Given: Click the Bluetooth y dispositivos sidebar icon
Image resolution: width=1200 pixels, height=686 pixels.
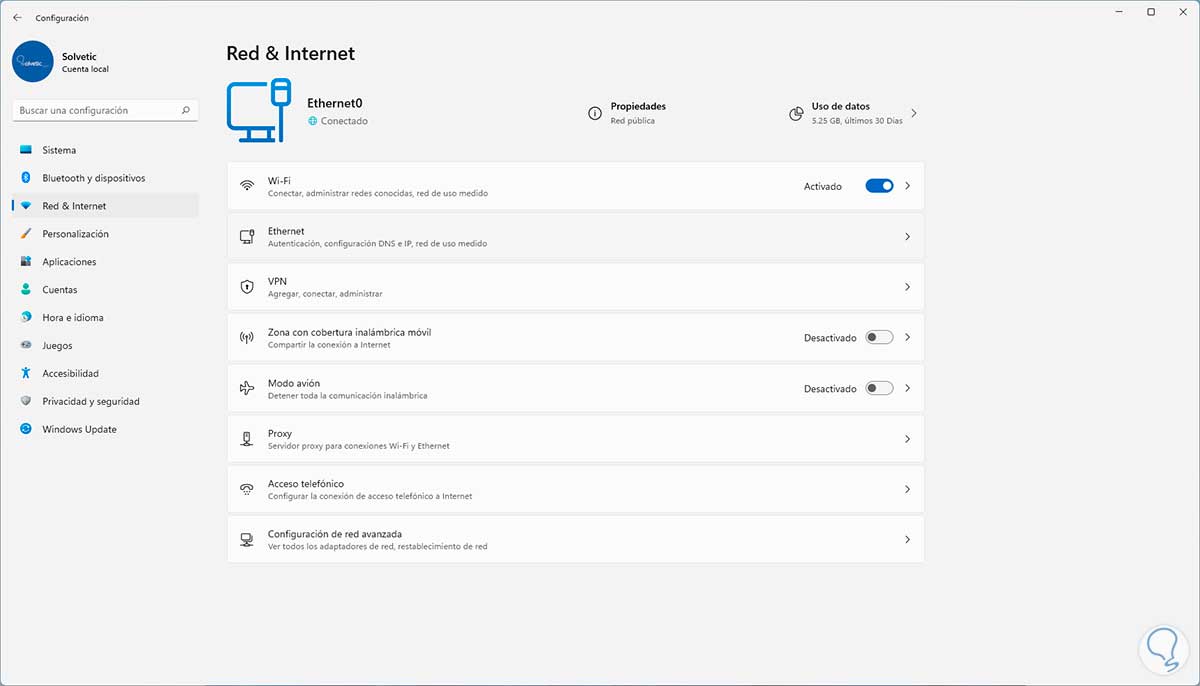Looking at the screenshot, I should pos(26,178).
